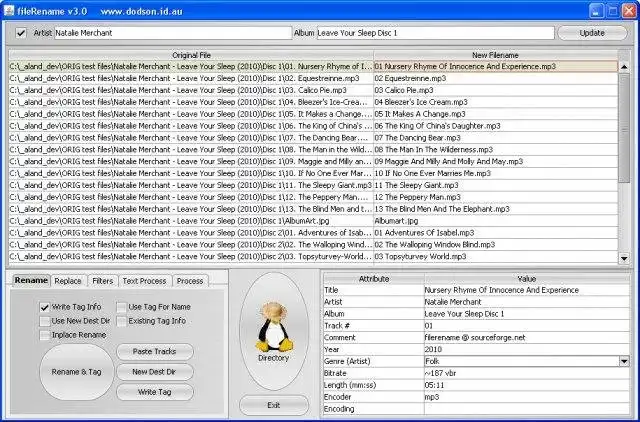Click the Encoder value 'mp3'

(527, 397)
